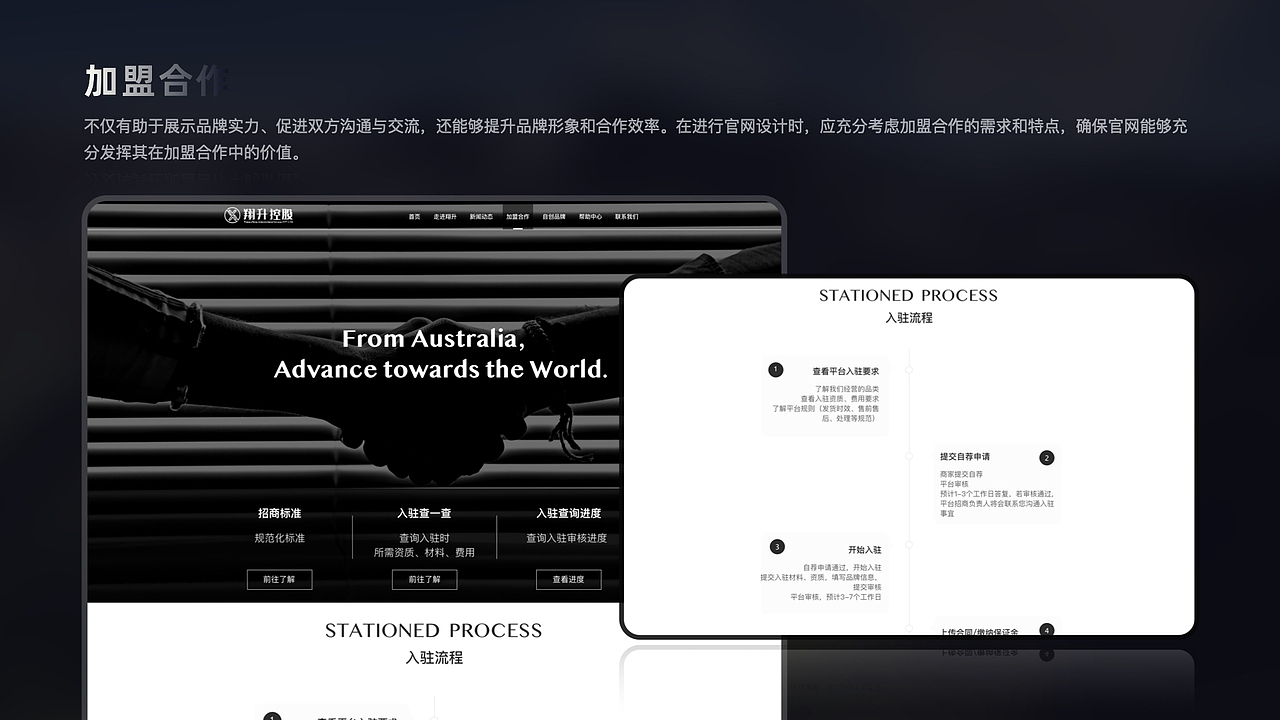Open the 帮助中心 nav item
This screenshot has width=1280, height=720.
point(590,216)
